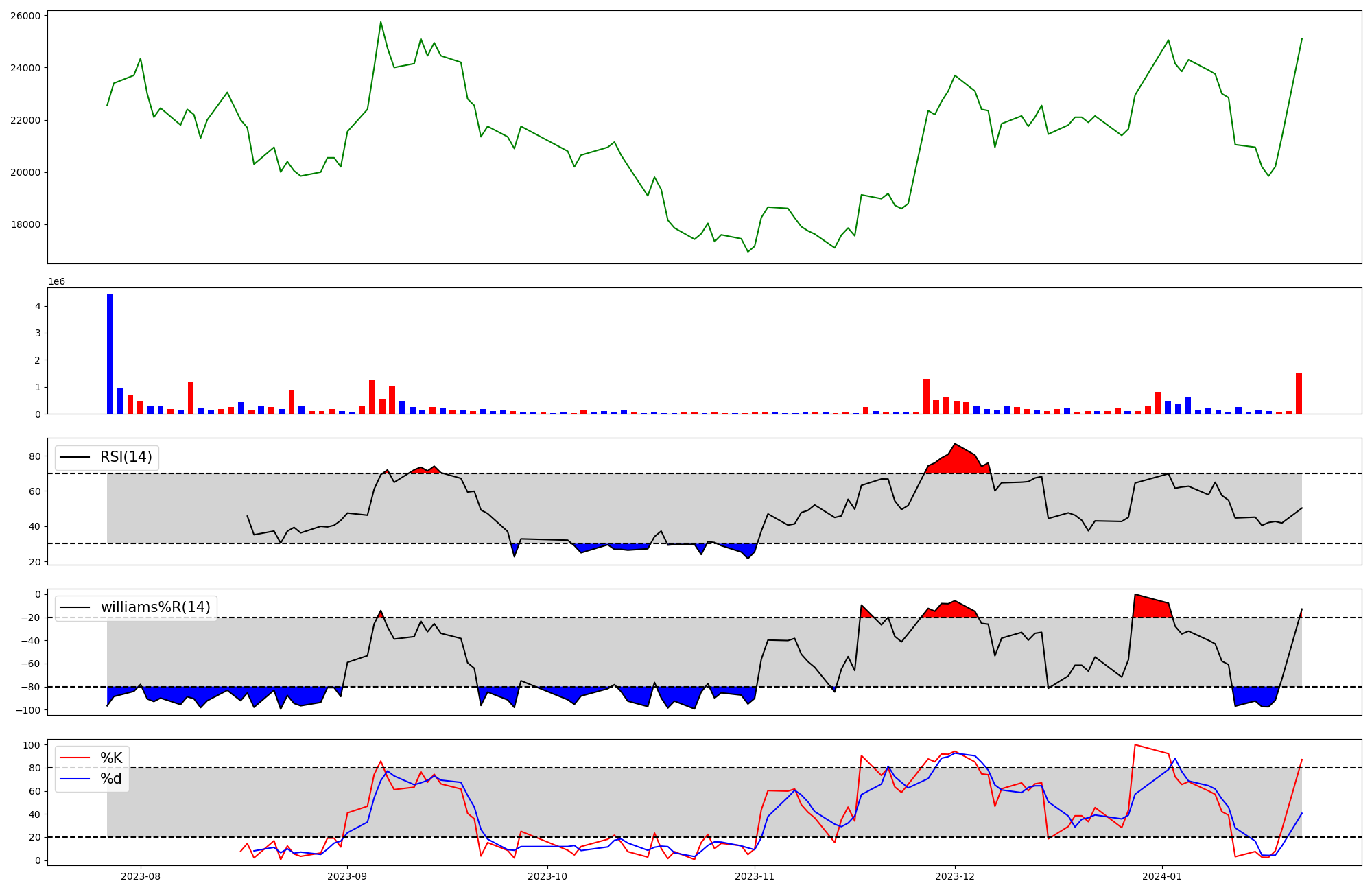Select the 2023-10 x-axis date label
The image size is (1372, 892).
547,876
